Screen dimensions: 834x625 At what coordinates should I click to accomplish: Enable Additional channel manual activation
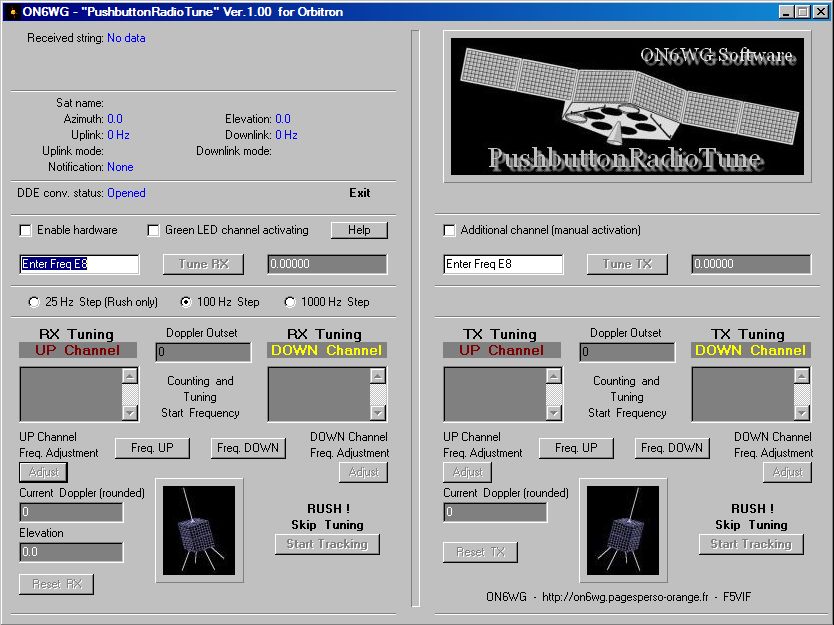[x=450, y=230]
